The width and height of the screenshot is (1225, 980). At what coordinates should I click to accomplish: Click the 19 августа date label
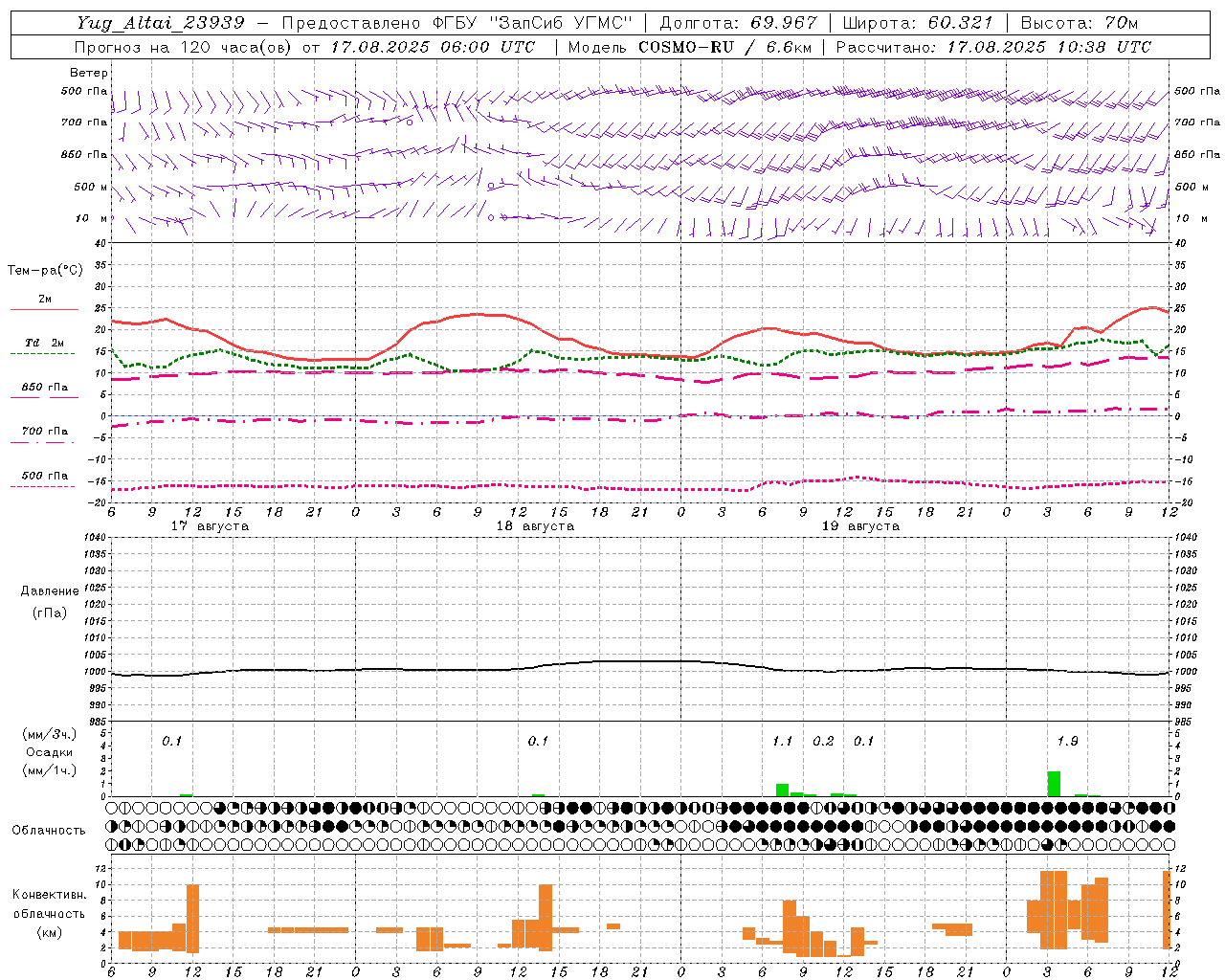tap(860, 526)
